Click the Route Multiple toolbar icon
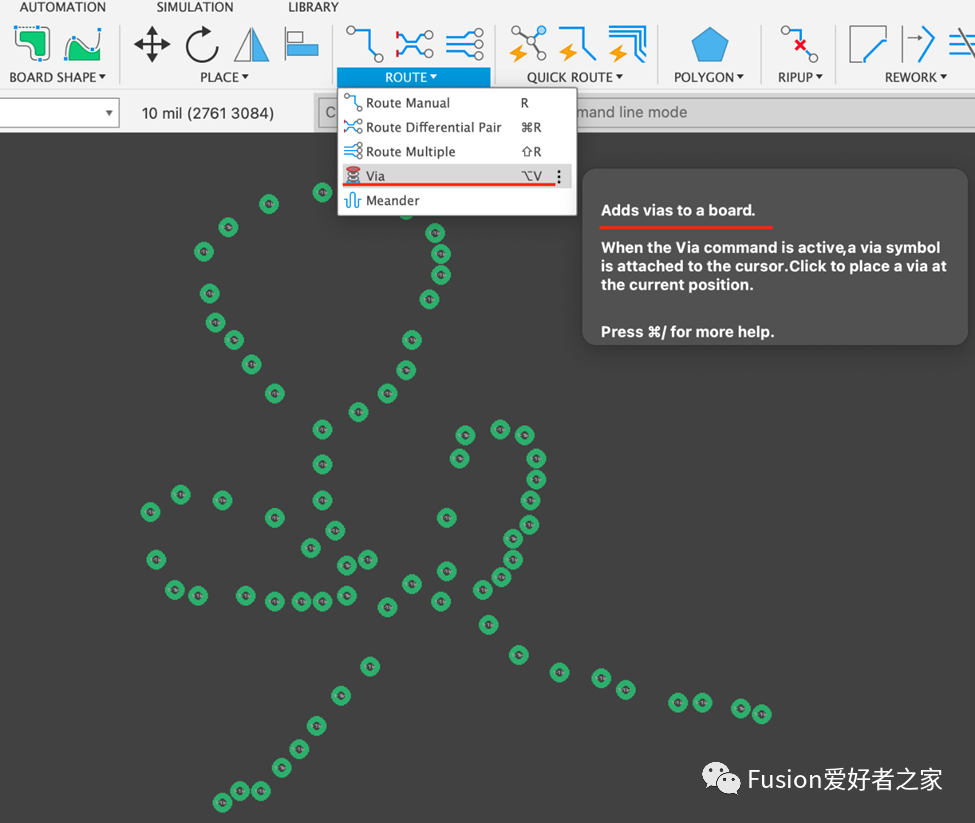 [464, 44]
